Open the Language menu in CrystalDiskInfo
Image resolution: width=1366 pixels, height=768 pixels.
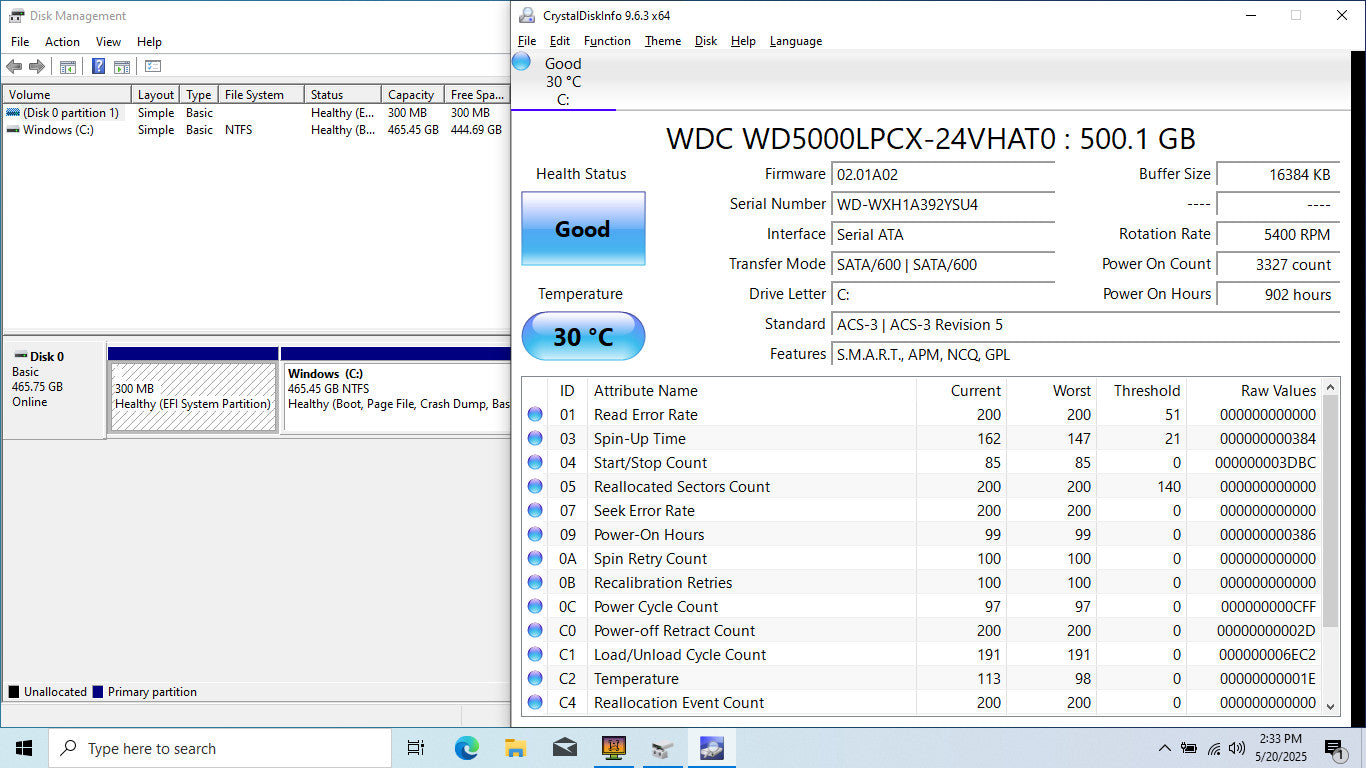(x=795, y=41)
